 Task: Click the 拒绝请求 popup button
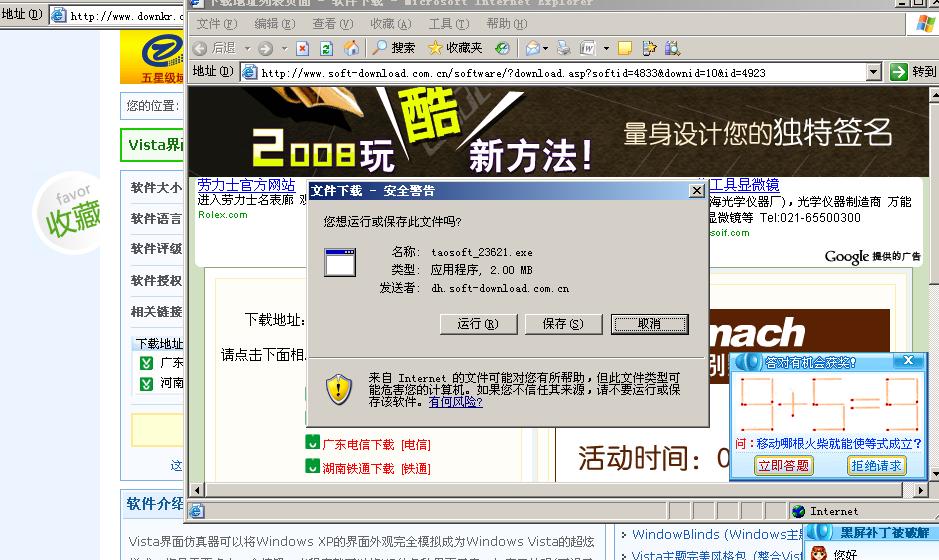(x=877, y=465)
